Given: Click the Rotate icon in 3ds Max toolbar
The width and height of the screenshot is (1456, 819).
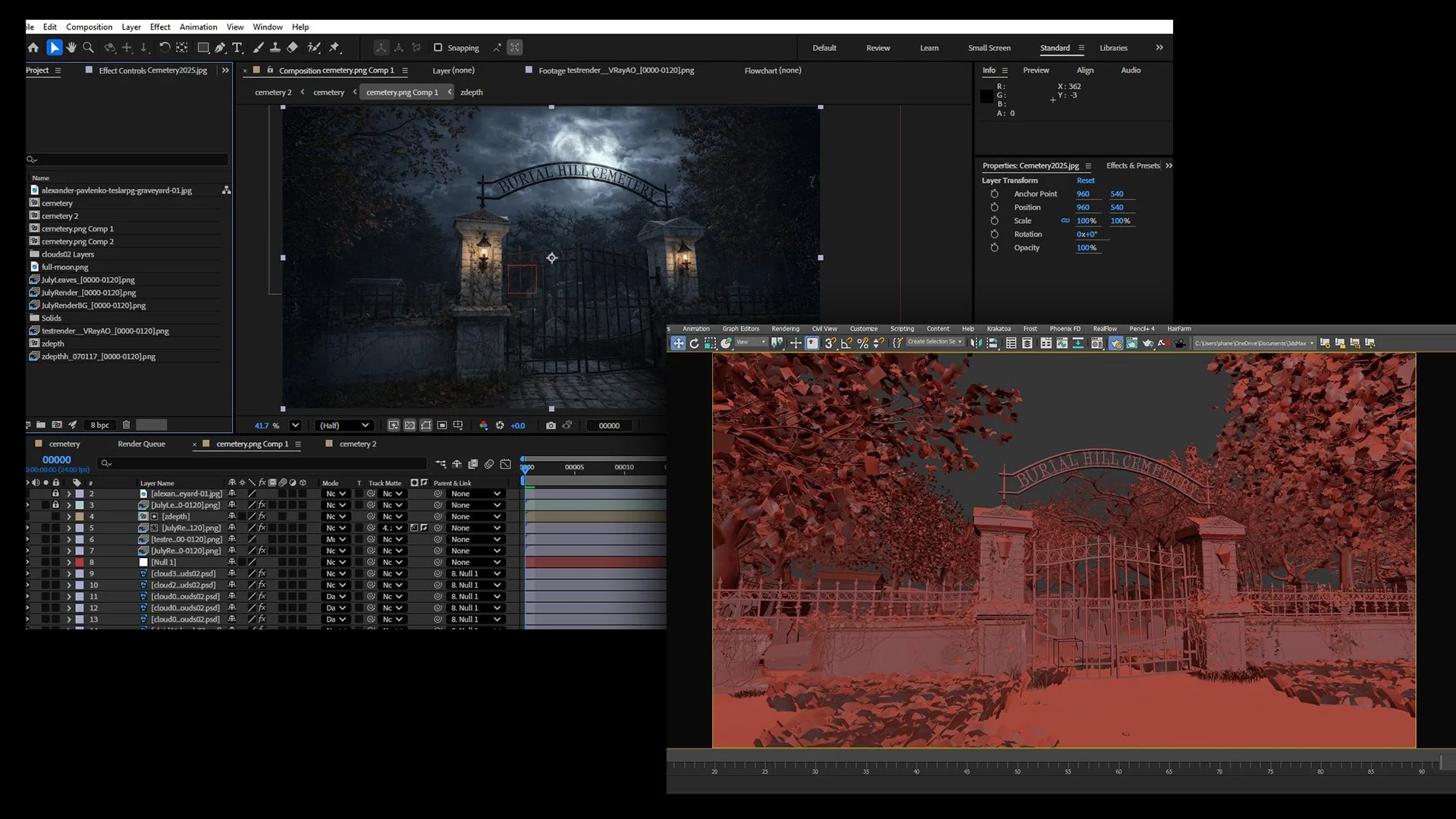Looking at the screenshot, I should pos(694,344).
